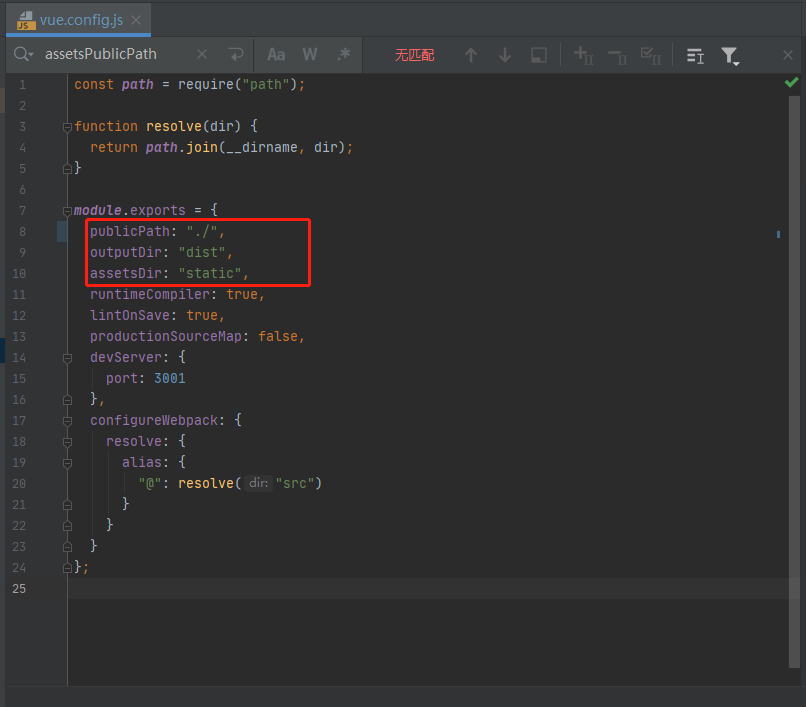Unselect occurrence icon
Viewport: 806px width, 707px height.
[x=617, y=56]
